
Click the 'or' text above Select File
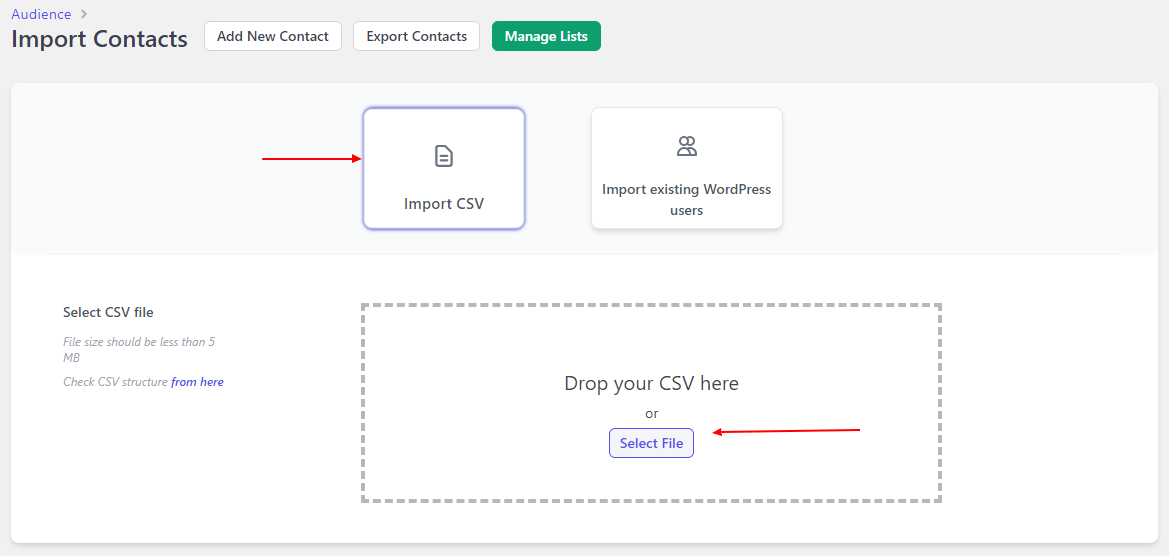[652, 414]
